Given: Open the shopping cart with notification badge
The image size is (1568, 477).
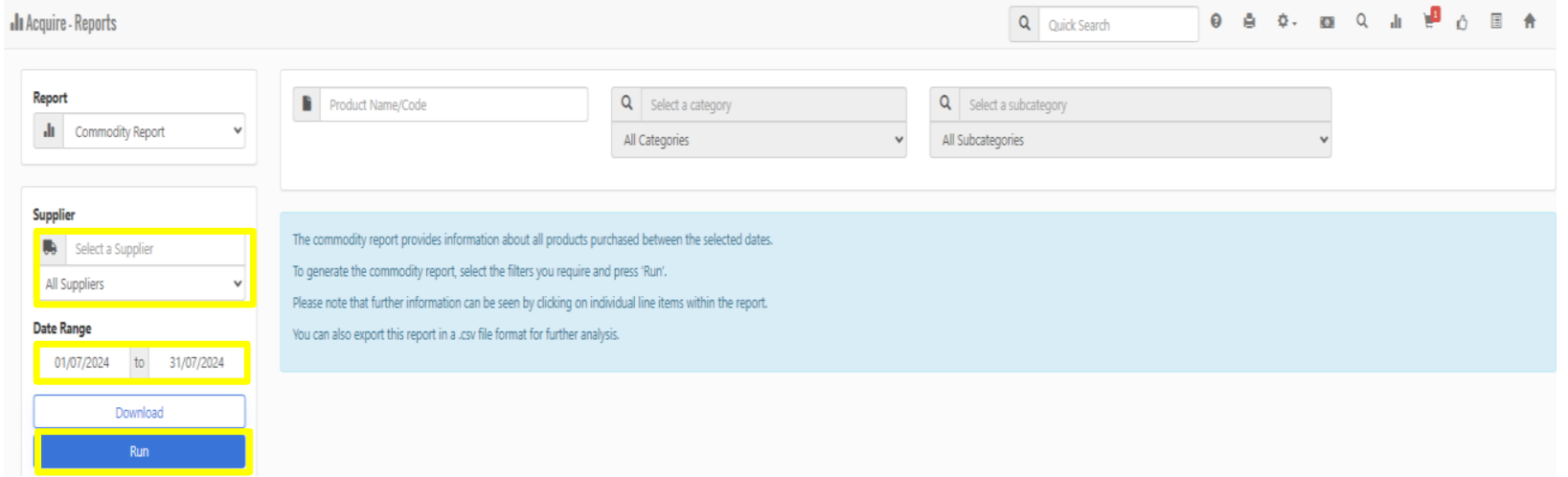Looking at the screenshot, I should pos(1430,20).
